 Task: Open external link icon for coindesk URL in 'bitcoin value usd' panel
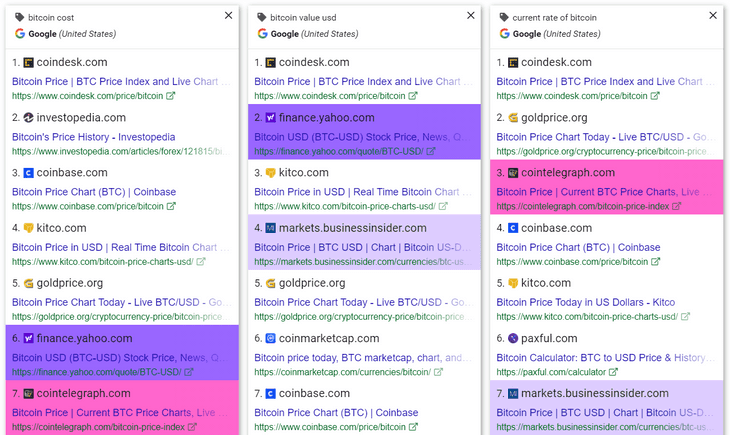tap(413, 95)
